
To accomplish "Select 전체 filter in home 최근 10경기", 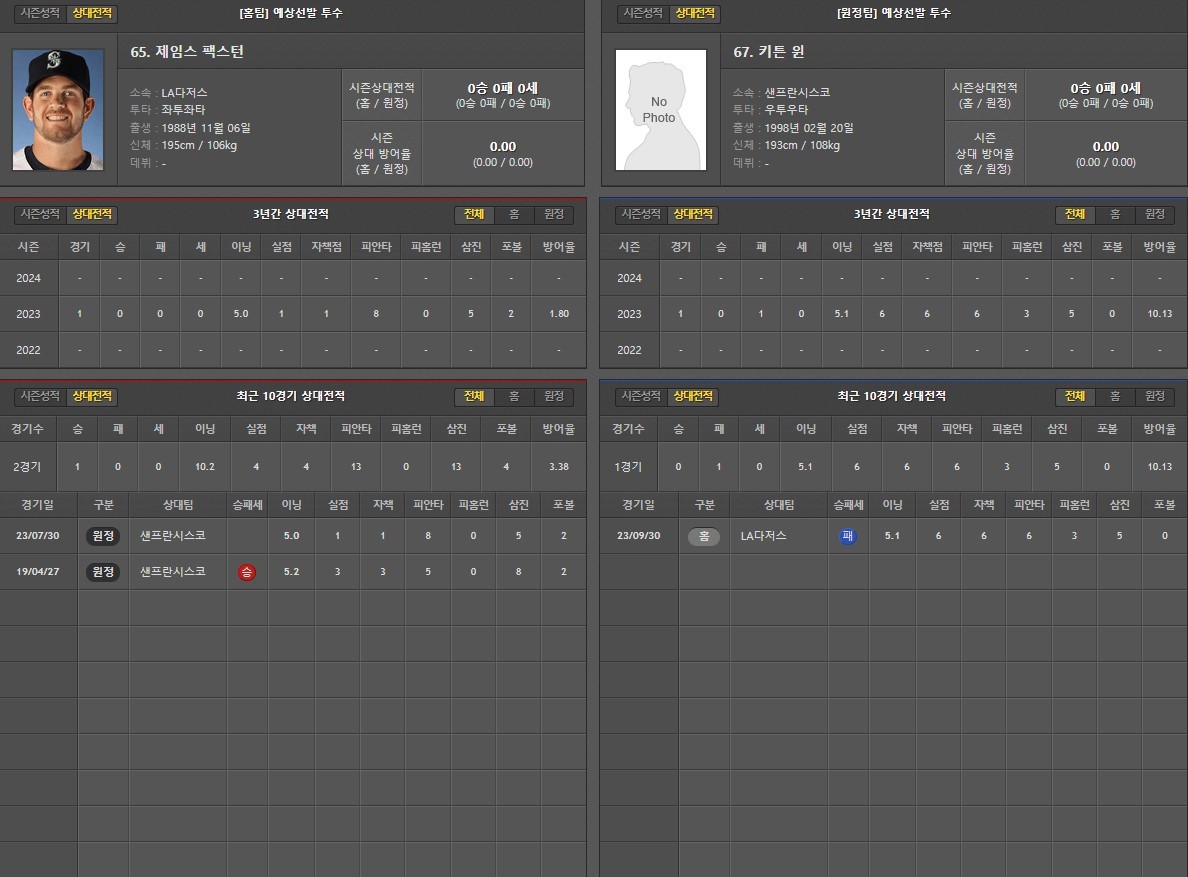I will tap(474, 396).
